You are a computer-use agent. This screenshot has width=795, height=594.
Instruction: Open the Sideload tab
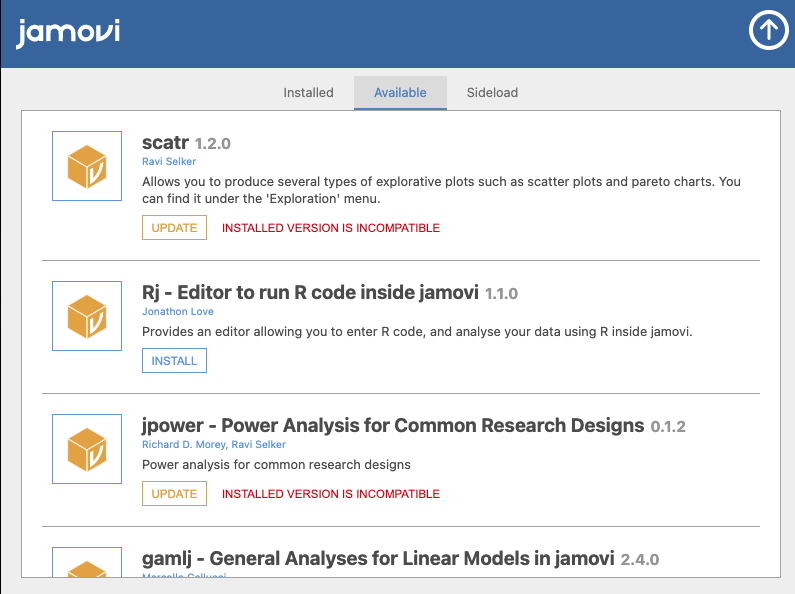point(492,93)
